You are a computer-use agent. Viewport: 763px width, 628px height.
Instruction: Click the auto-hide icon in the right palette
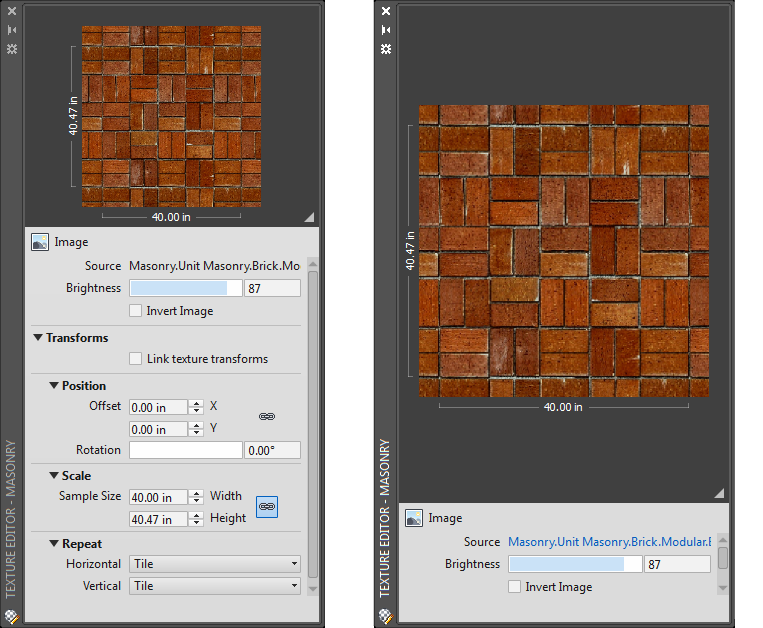coord(386,30)
